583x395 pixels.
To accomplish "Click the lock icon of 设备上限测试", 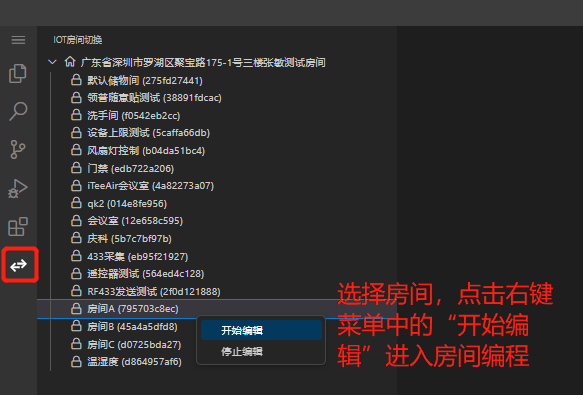I will tap(76, 132).
